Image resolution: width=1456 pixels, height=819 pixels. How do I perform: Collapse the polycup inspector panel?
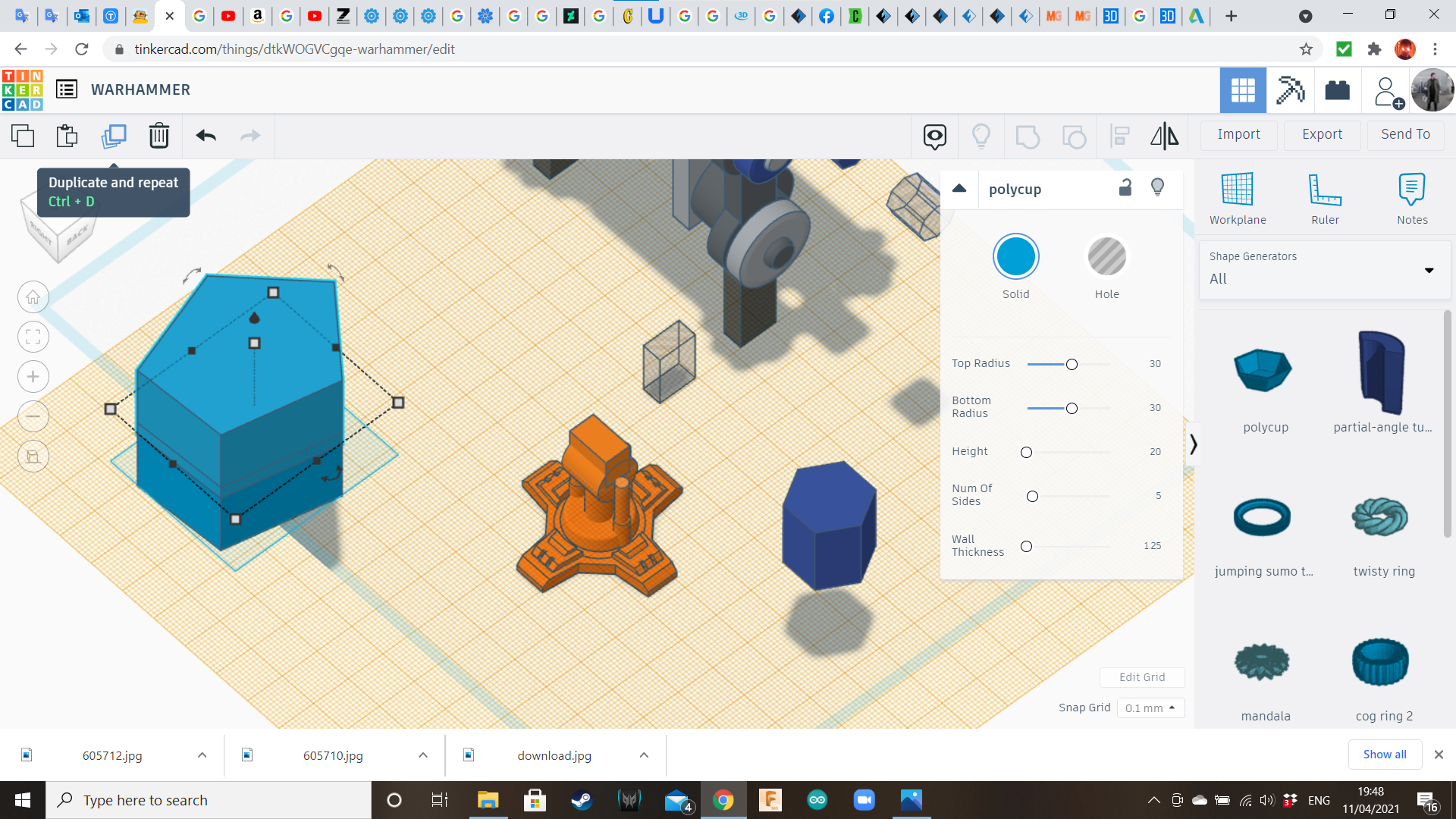(x=959, y=189)
